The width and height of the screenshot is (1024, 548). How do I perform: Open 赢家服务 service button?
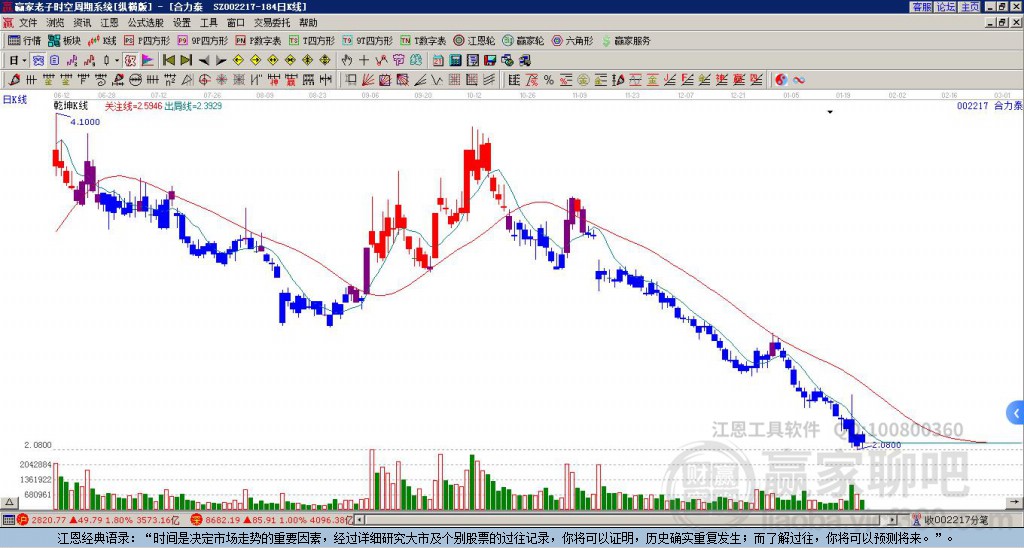pos(626,40)
